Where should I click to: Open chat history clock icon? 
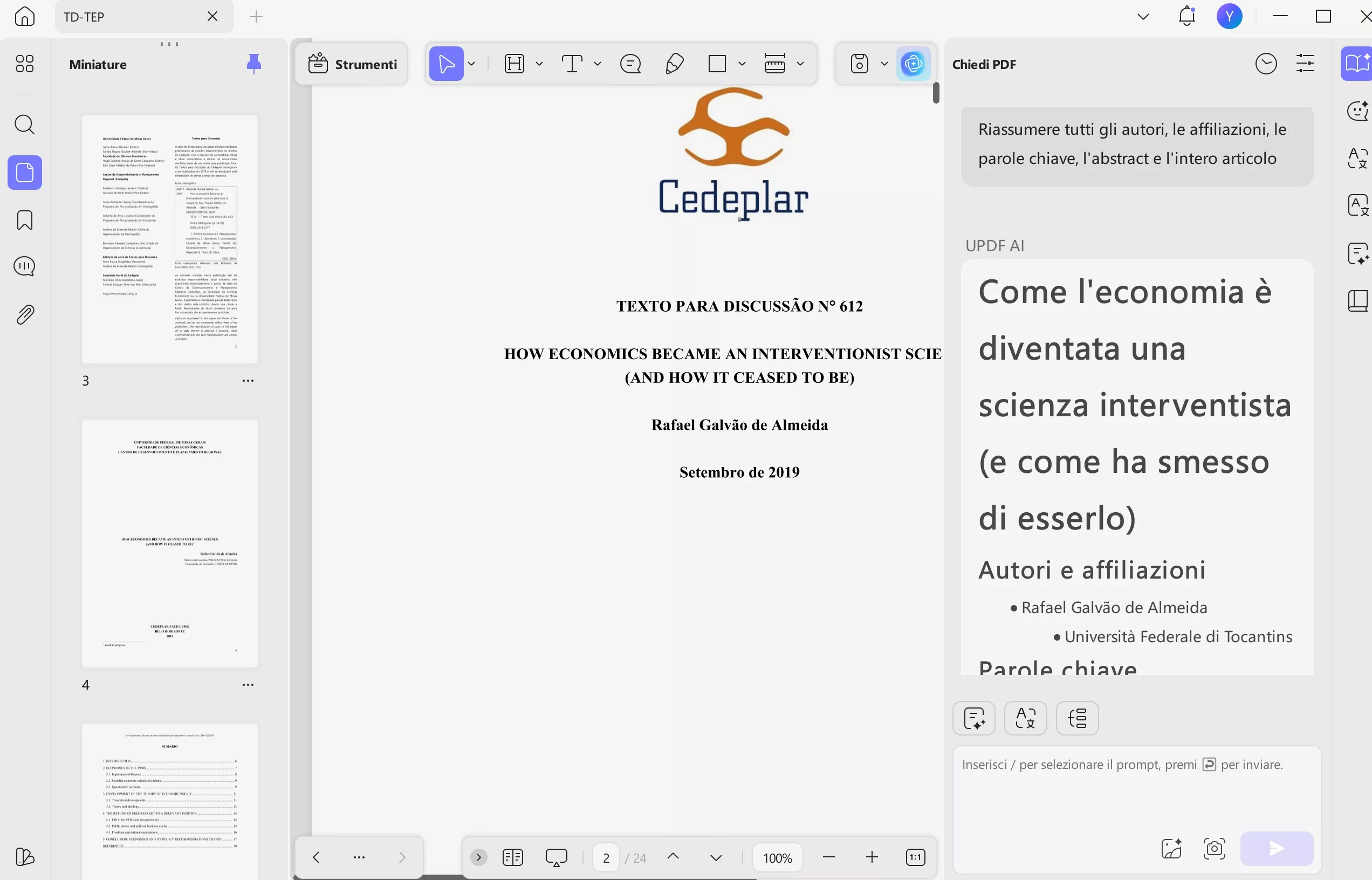tap(1266, 64)
